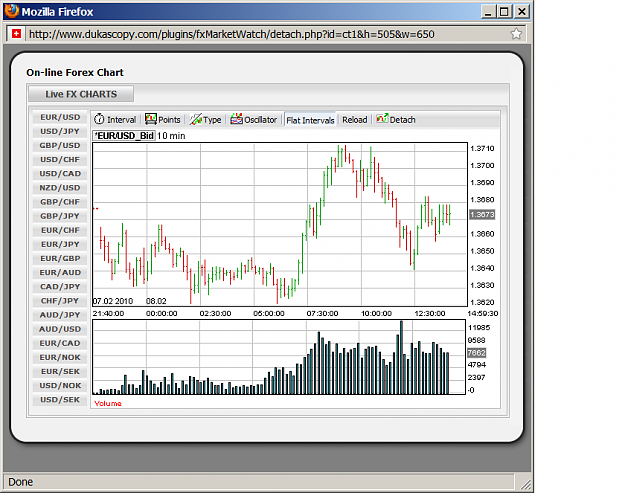Select the USD/JPY currency pair
The height and width of the screenshot is (493, 625).
(x=60, y=131)
